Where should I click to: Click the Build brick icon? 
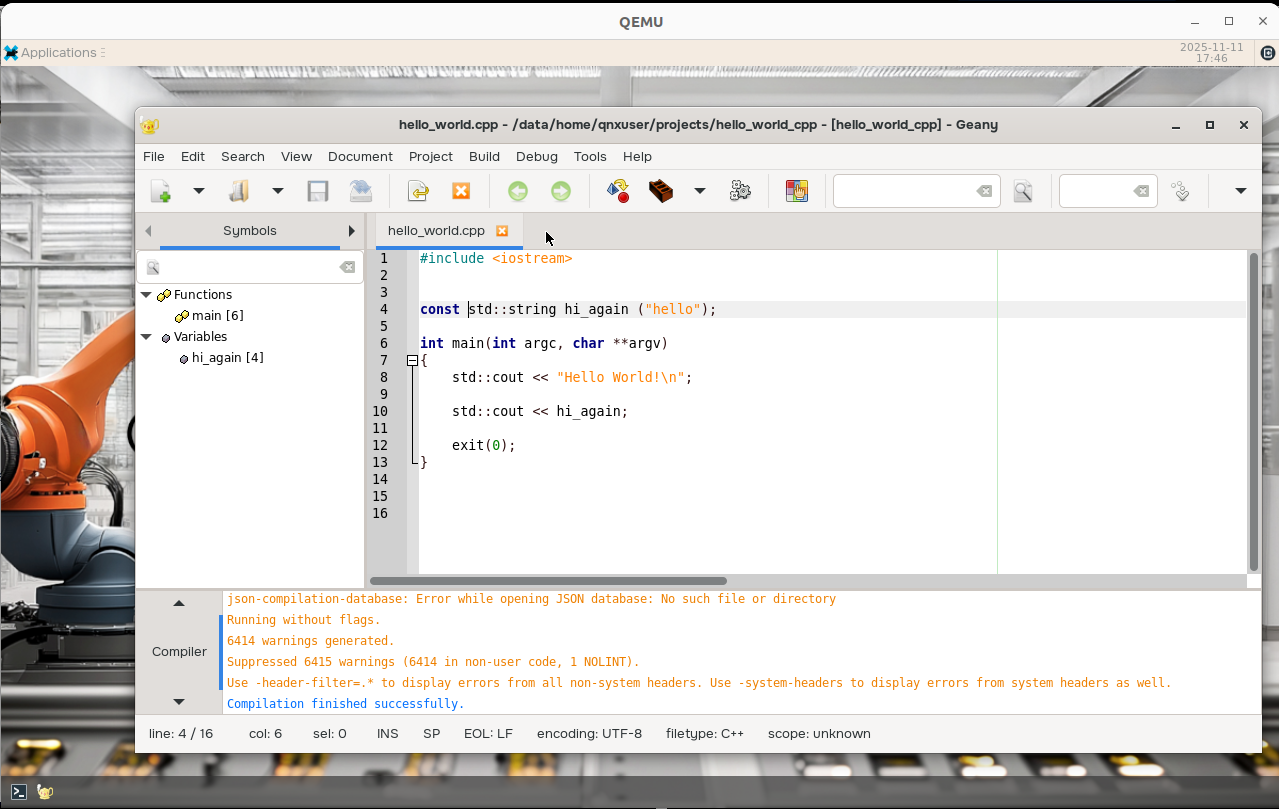pyautogui.click(x=660, y=191)
